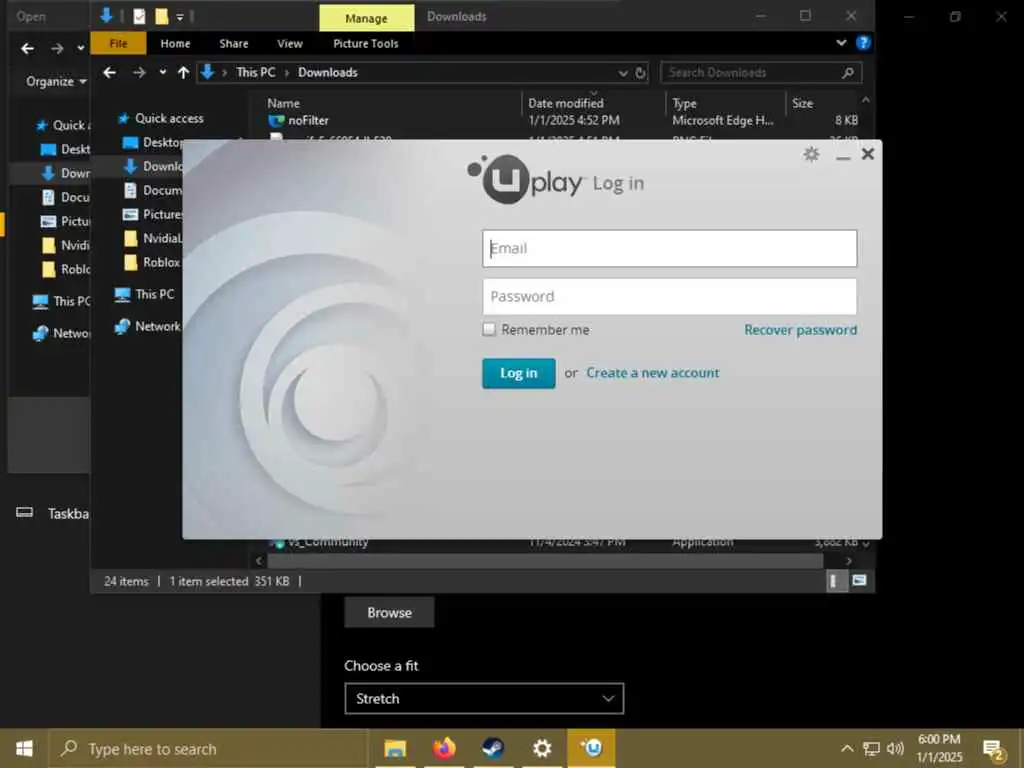Open the Windows Start menu
Viewport: 1024px width, 768px height.
pyautogui.click(x=24, y=748)
